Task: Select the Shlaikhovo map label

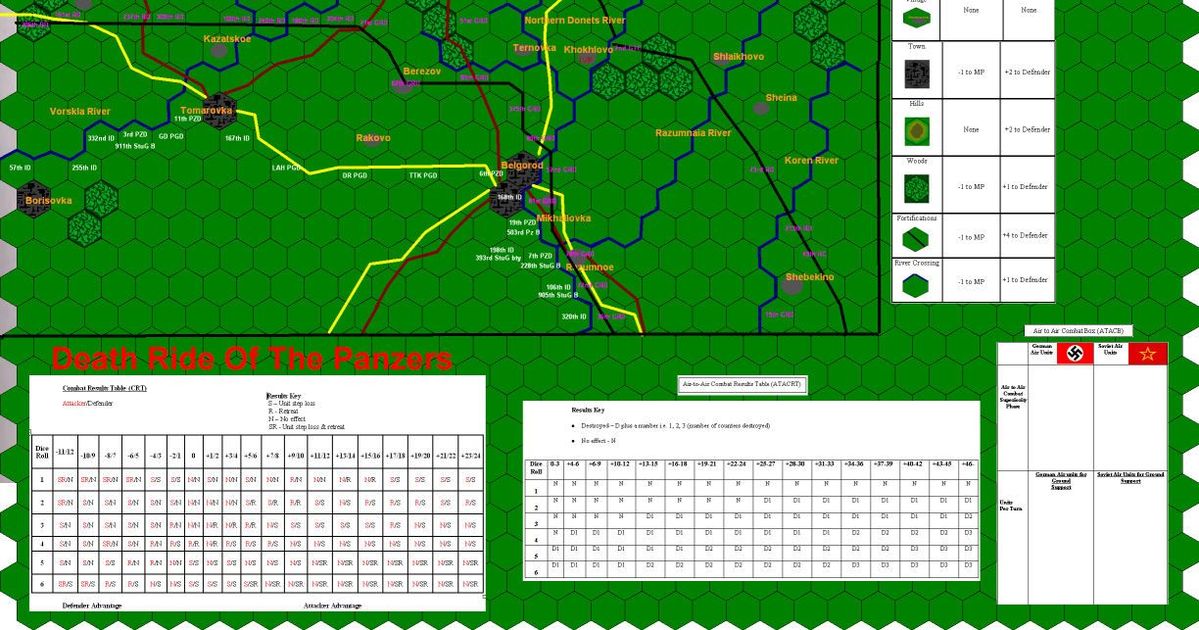Action: click(x=739, y=57)
